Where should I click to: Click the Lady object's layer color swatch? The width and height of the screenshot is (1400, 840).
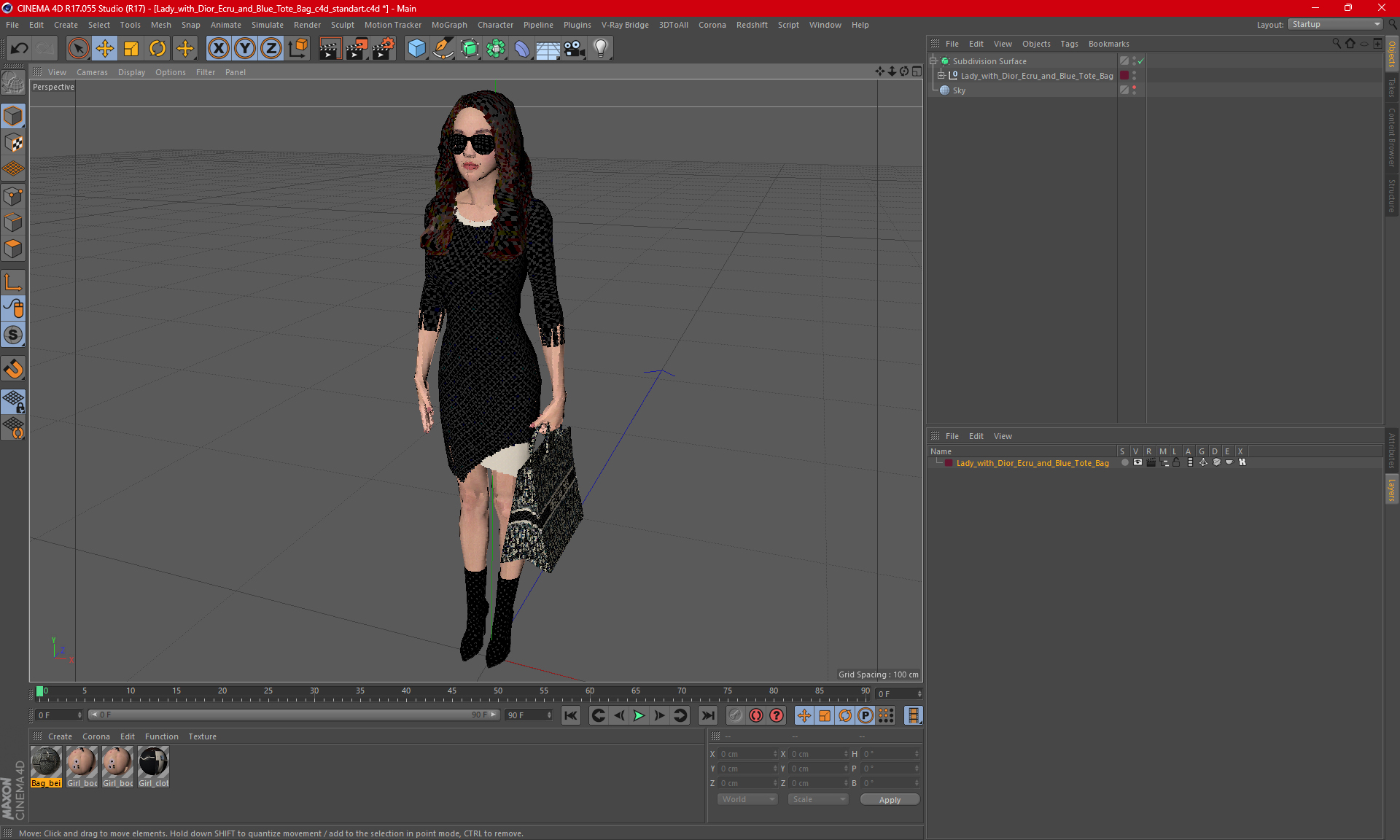point(1124,76)
